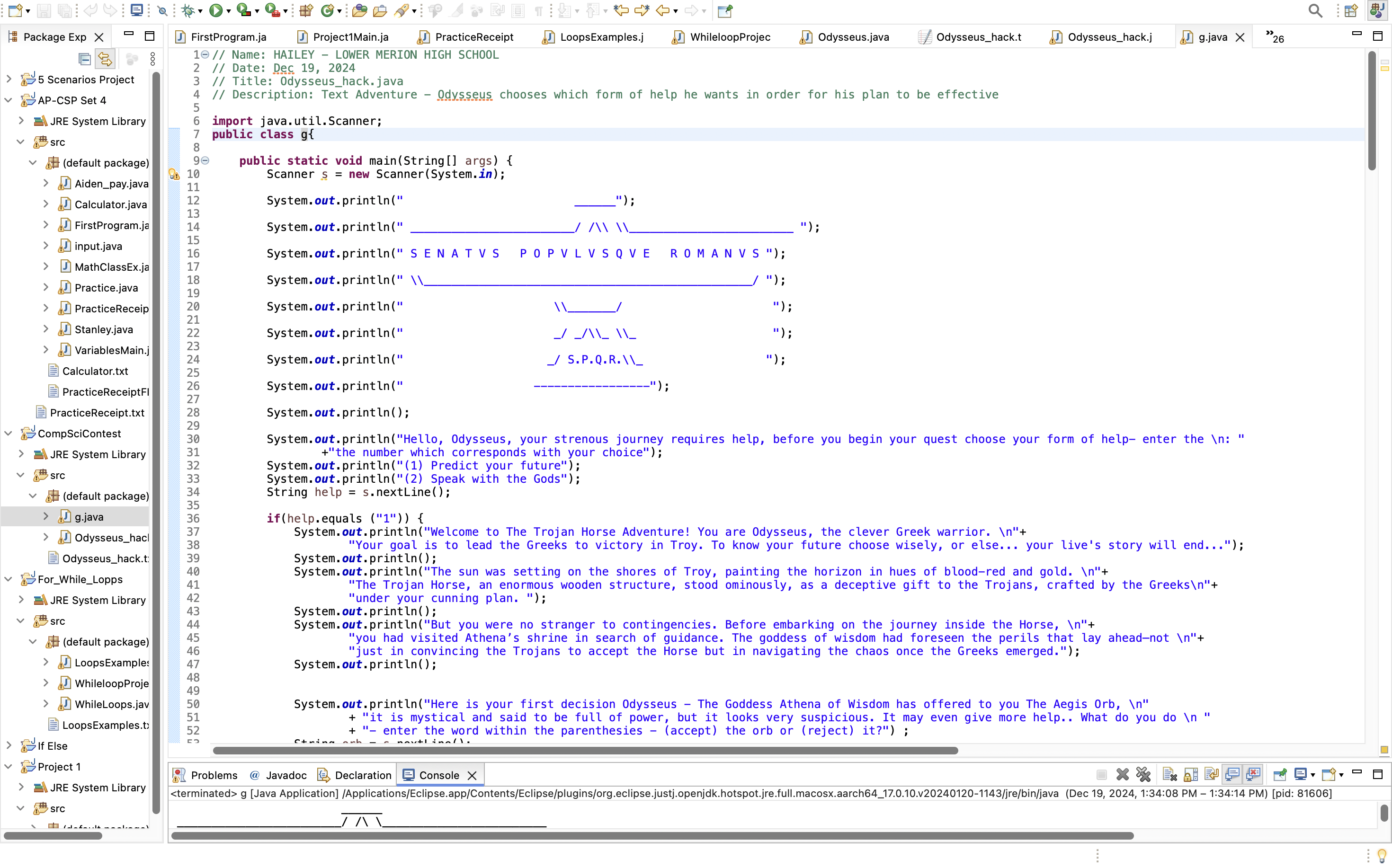
Task: Click Clear Console icon in console toolbar
Action: point(1169,774)
